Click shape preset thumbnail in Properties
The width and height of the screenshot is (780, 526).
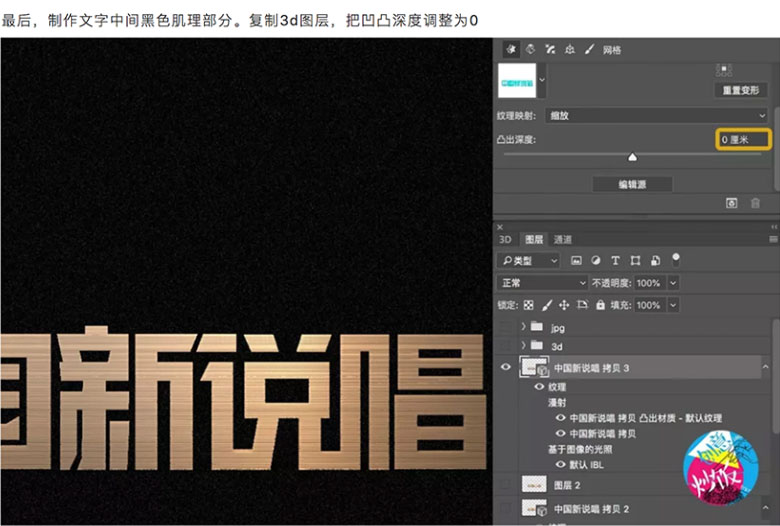coord(517,81)
